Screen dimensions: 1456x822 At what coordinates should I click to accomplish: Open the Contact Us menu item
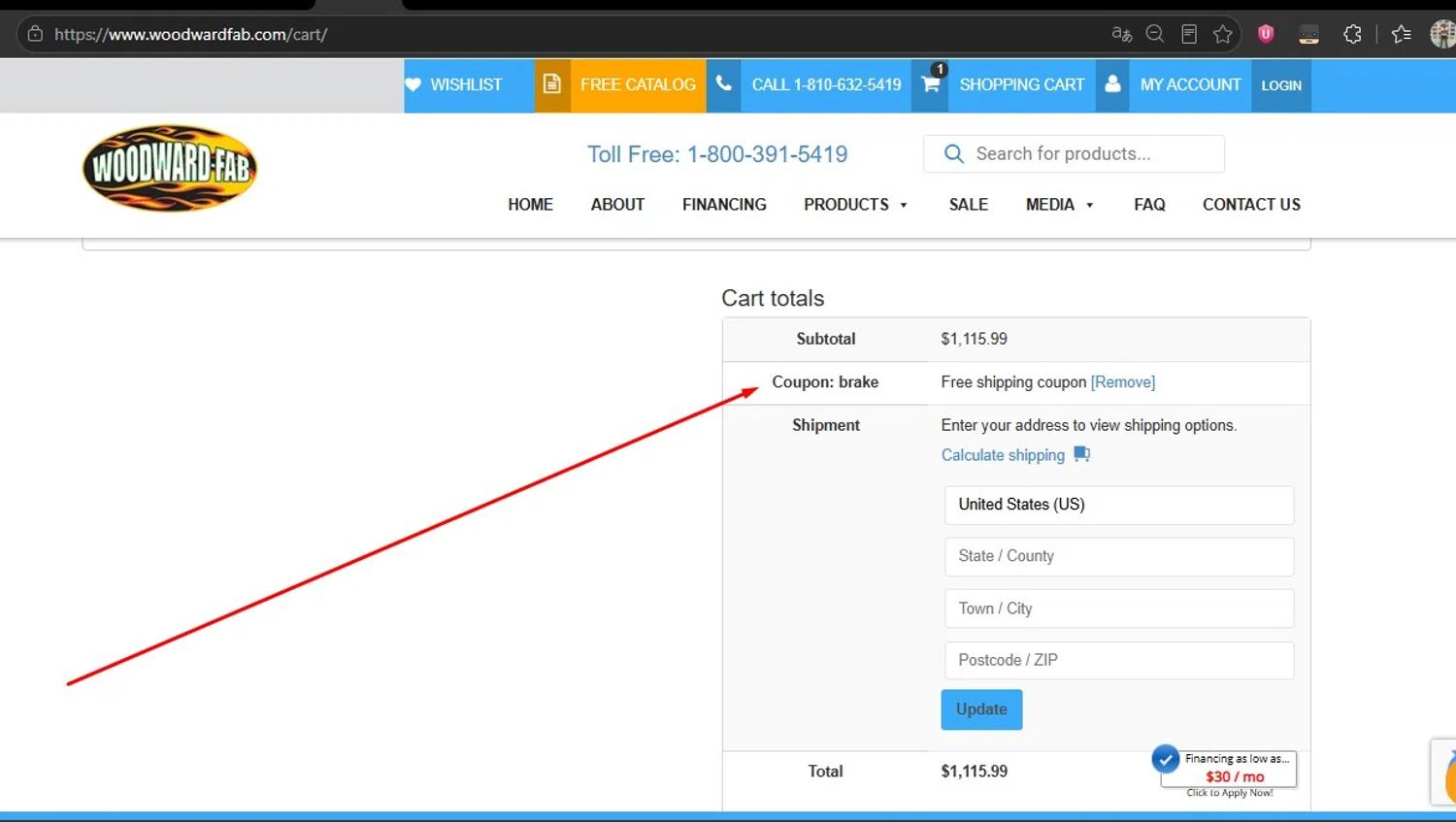point(1251,205)
